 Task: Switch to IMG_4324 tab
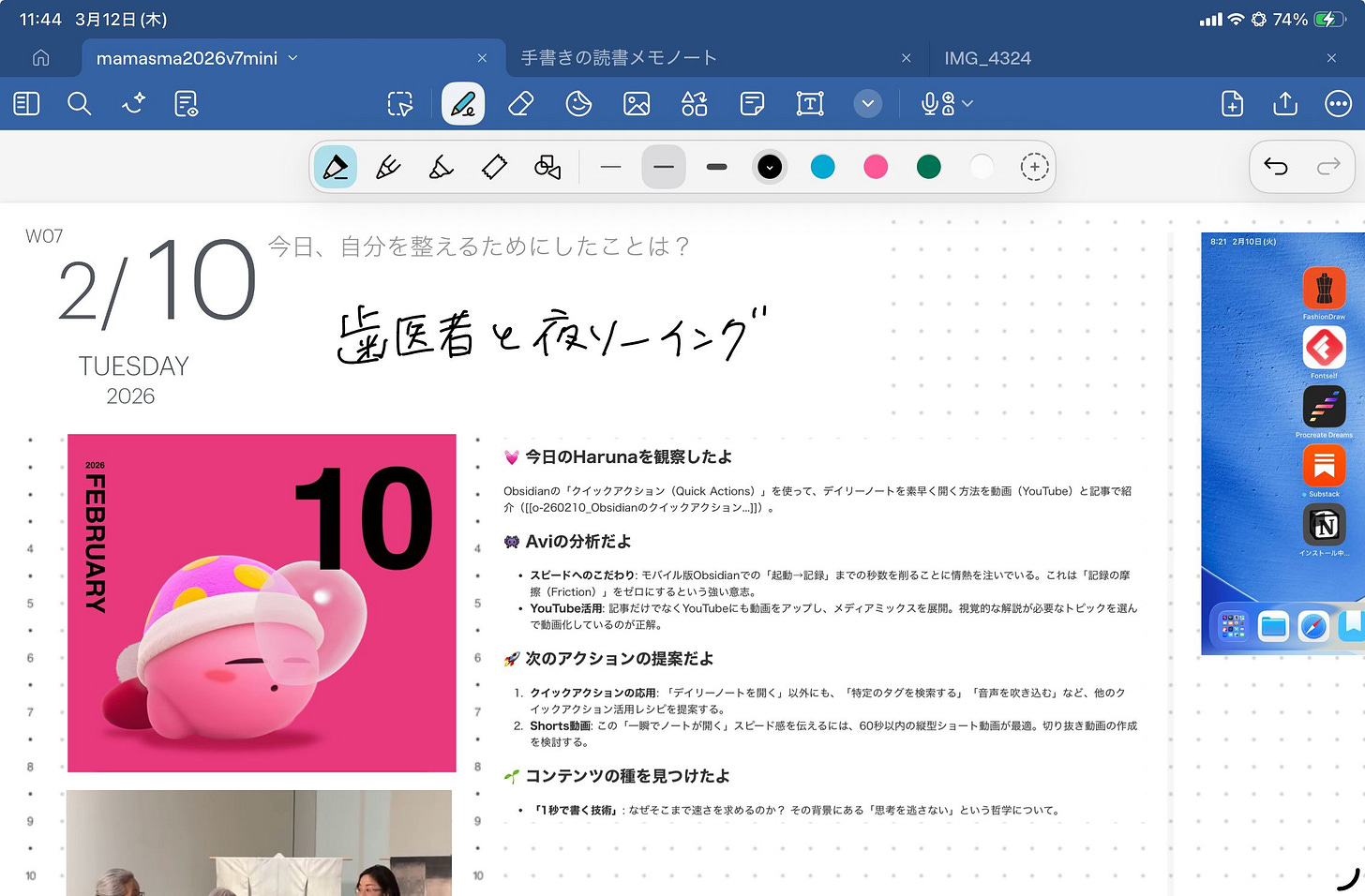[987, 58]
